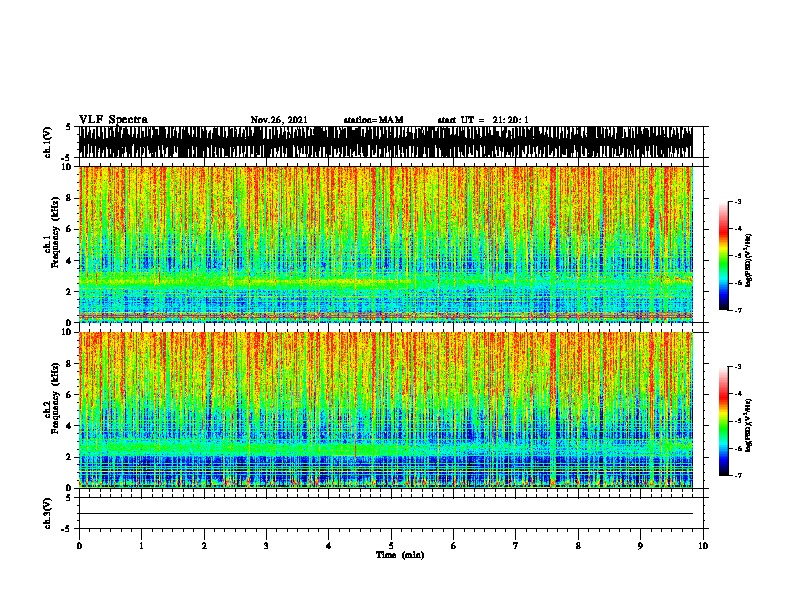Click the "station=MAM" header label
Viewport: 792px width, 612px height.
pyautogui.click(x=373, y=120)
